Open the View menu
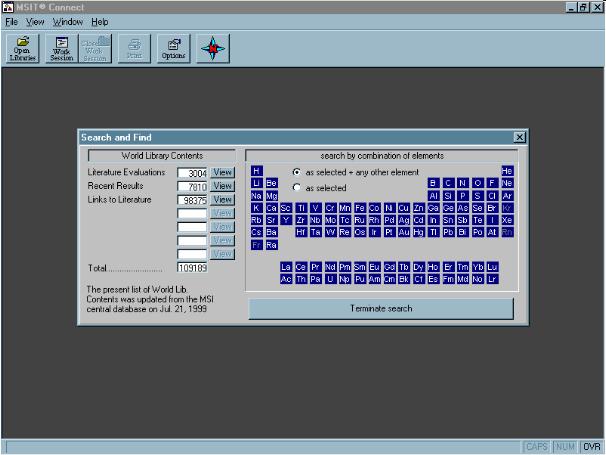Image resolution: width=606 pixels, height=455 pixels. 35,22
